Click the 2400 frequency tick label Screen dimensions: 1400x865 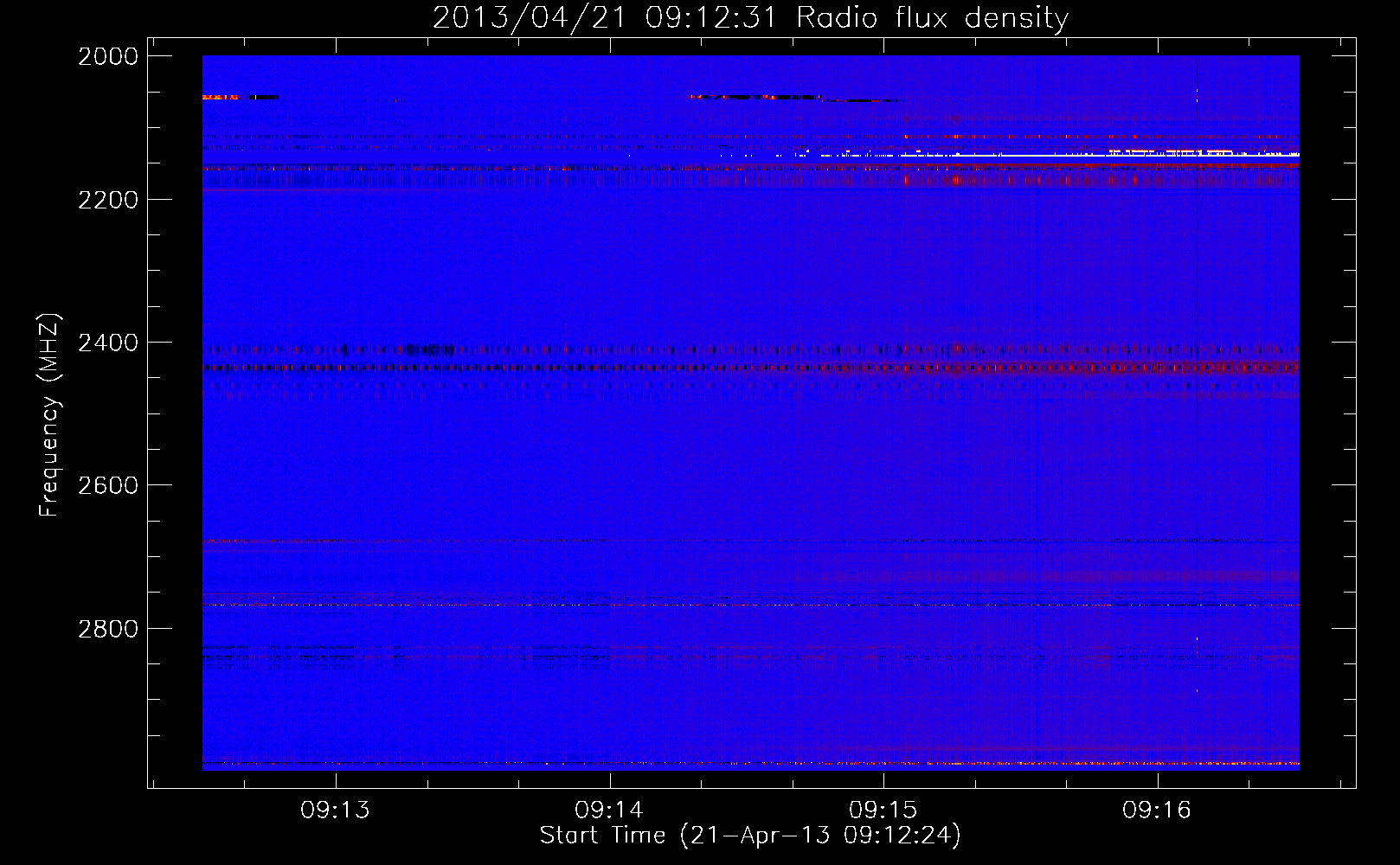click(x=108, y=343)
